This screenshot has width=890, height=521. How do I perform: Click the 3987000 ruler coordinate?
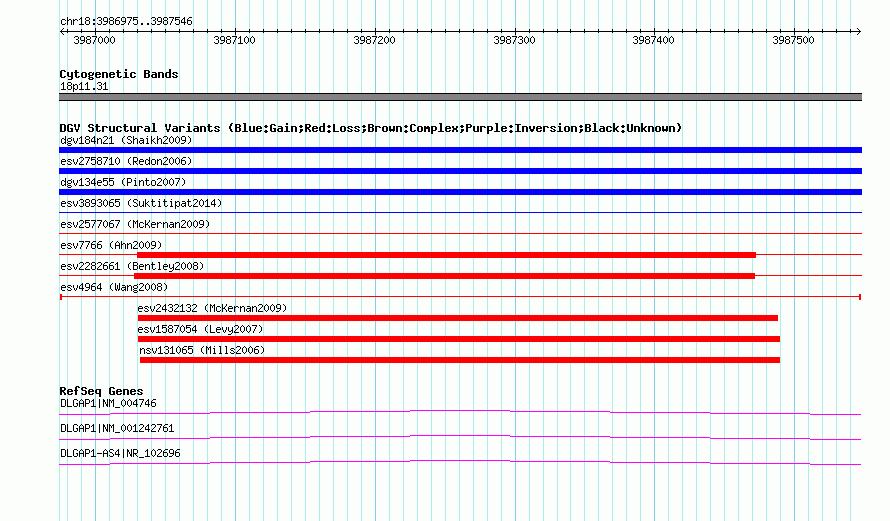click(x=94, y=40)
